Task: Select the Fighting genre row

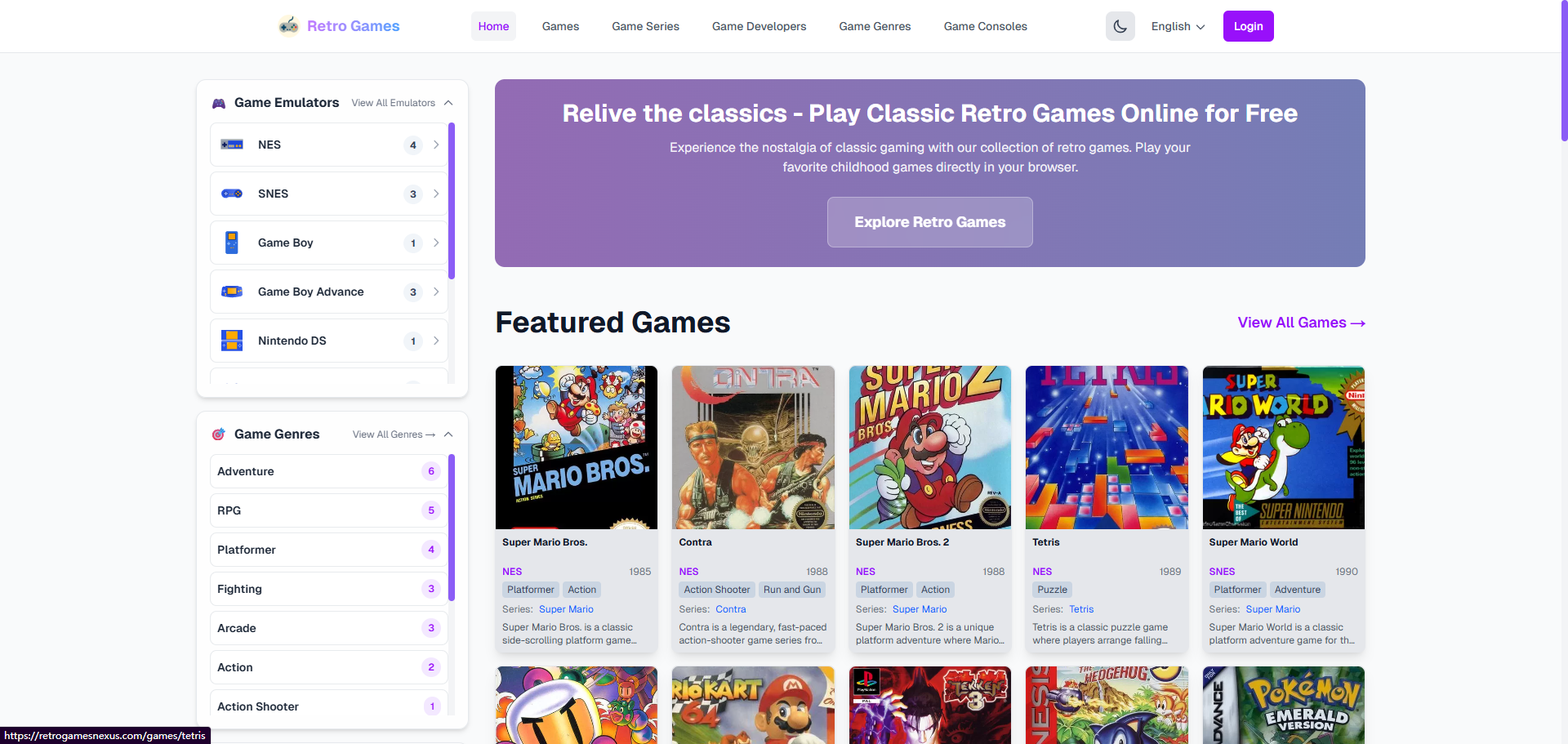Action: [328, 589]
